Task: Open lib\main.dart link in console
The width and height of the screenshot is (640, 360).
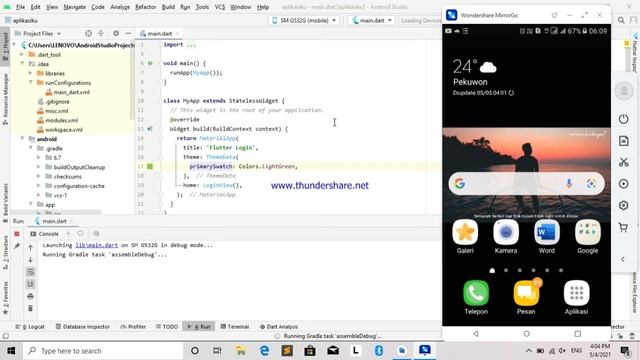Action: (x=97, y=245)
